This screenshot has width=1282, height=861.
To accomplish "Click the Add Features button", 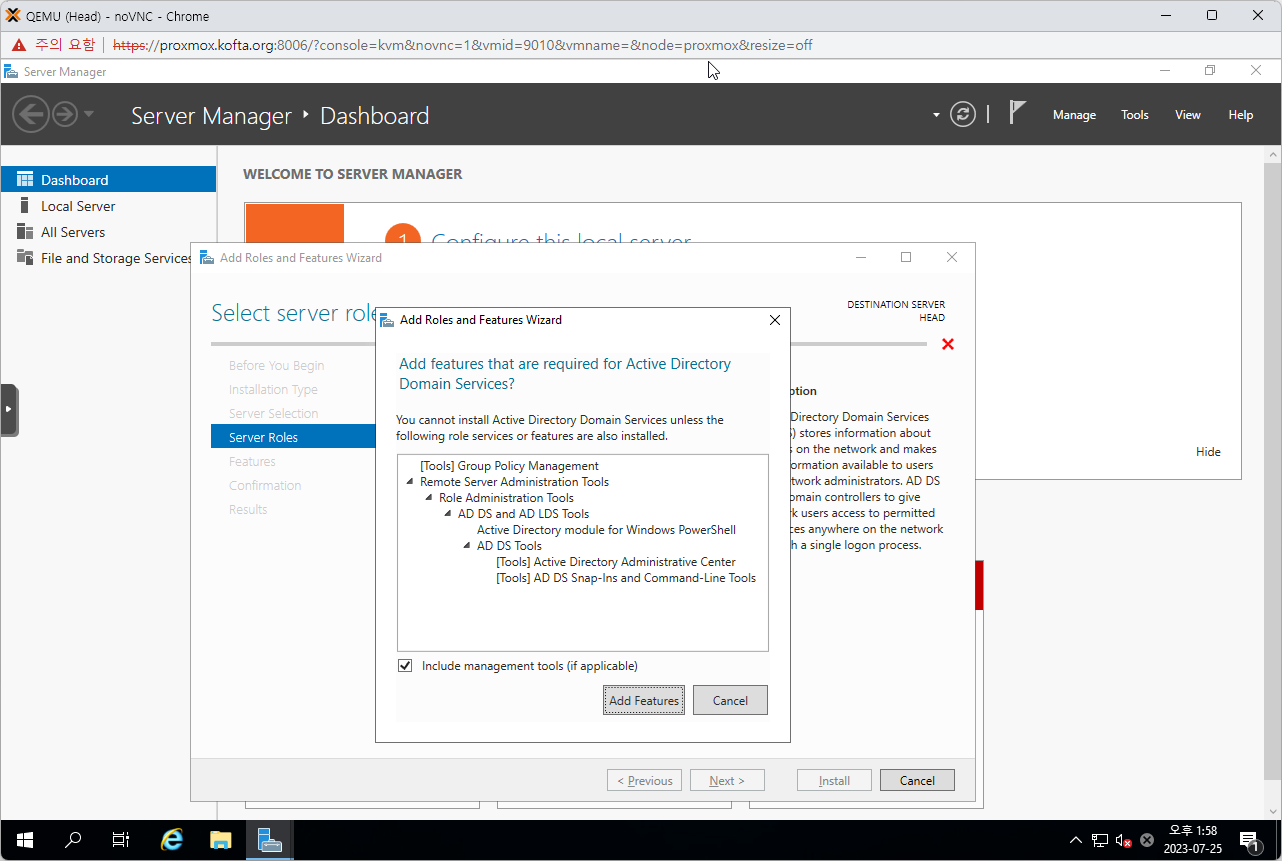I will 644,700.
